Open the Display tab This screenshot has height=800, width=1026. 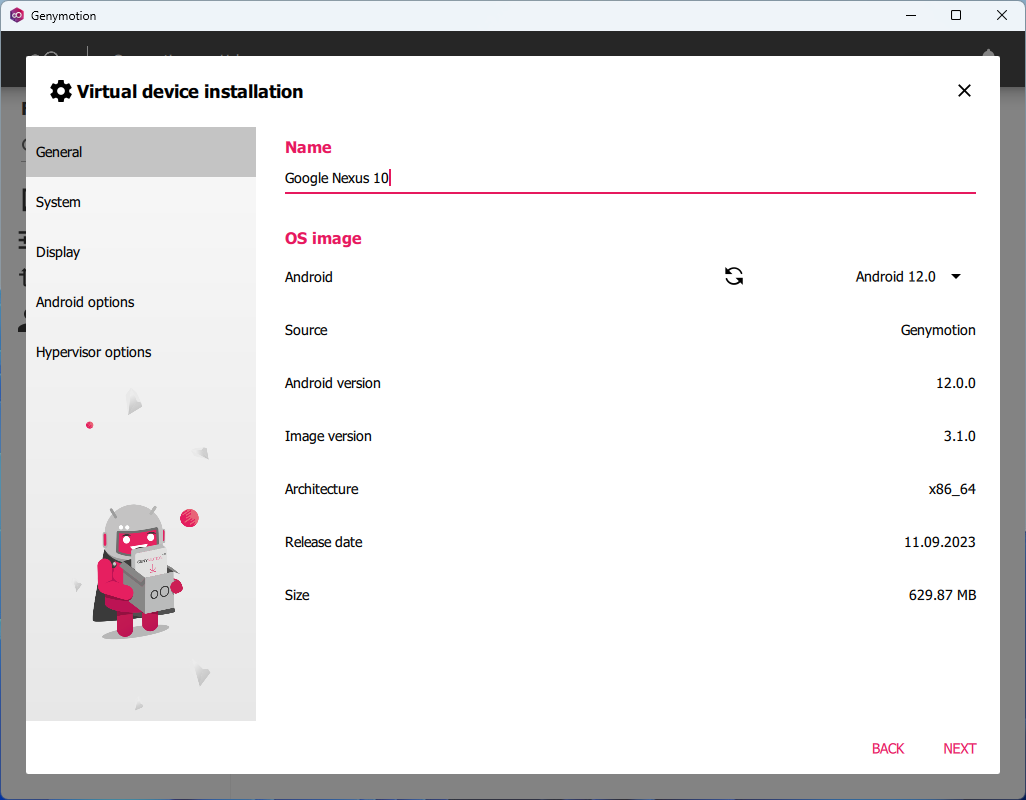(141, 252)
